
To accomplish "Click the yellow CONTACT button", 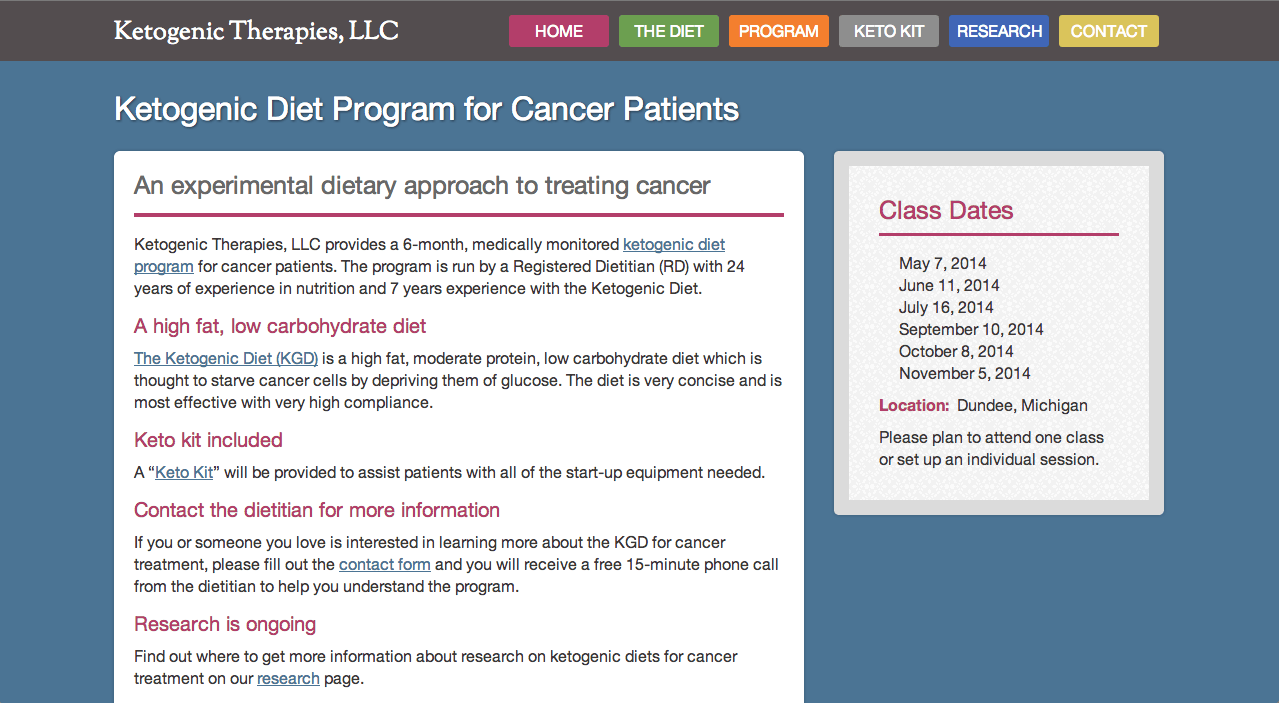I will [x=1109, y=31].
